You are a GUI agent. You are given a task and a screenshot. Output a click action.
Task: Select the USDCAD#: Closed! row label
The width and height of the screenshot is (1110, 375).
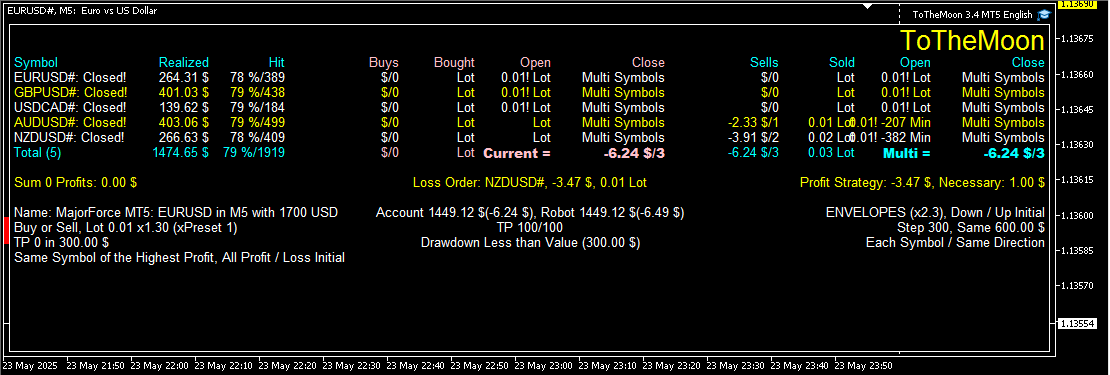point(70,108)
